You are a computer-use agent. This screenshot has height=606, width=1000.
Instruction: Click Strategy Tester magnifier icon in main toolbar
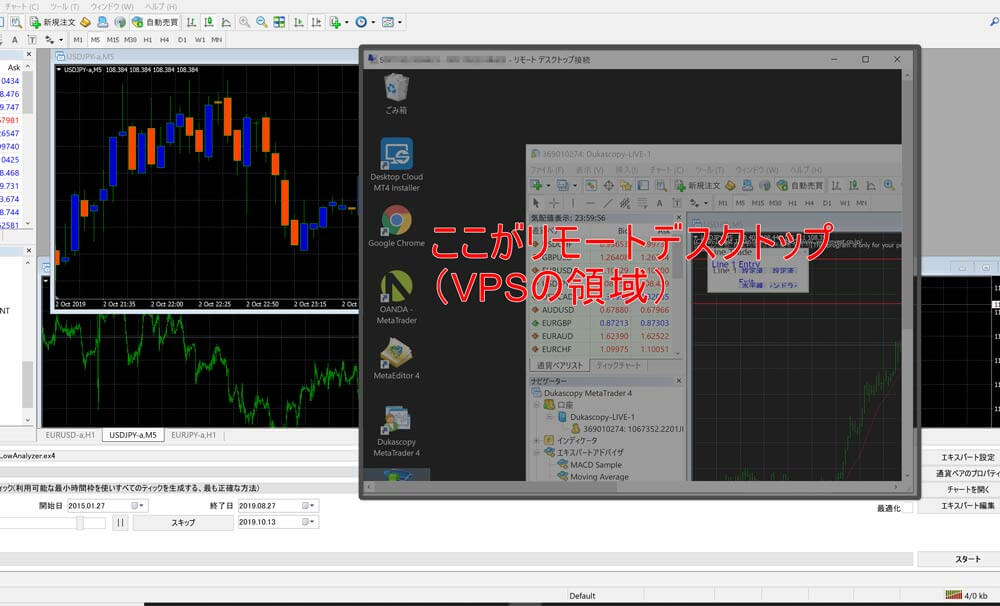16,22
